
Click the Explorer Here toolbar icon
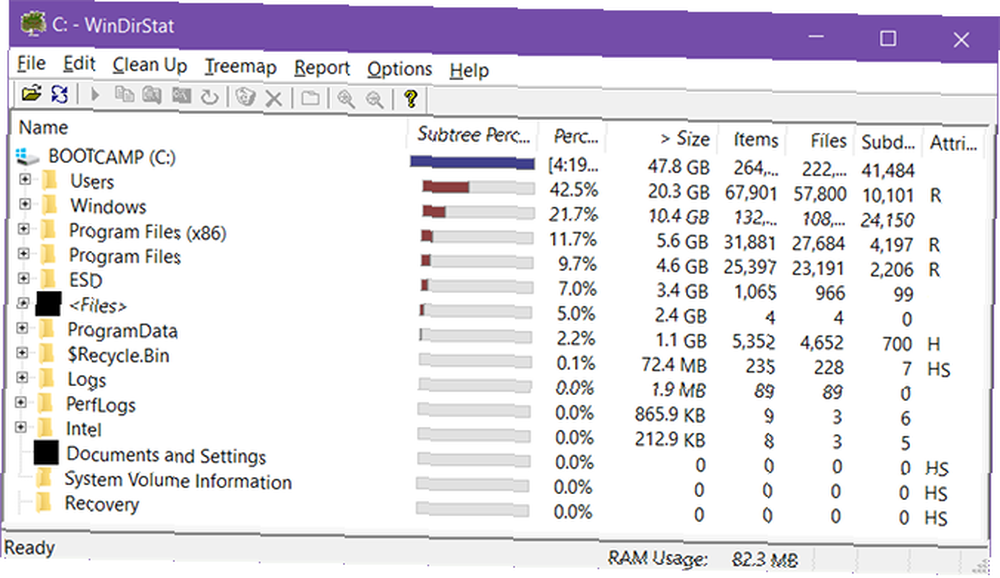[152, 96]
